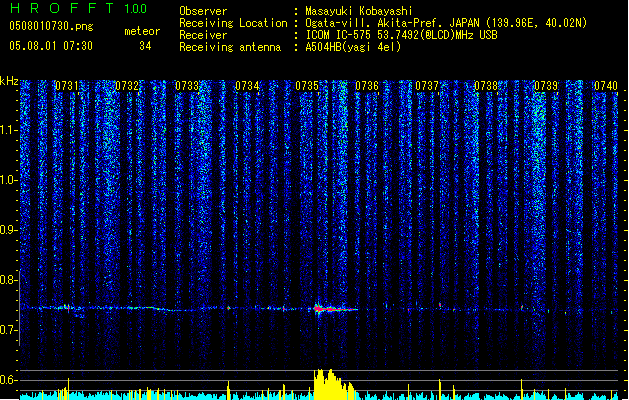
Task: Click the 0740 time marker
Action: click(606, 86)
